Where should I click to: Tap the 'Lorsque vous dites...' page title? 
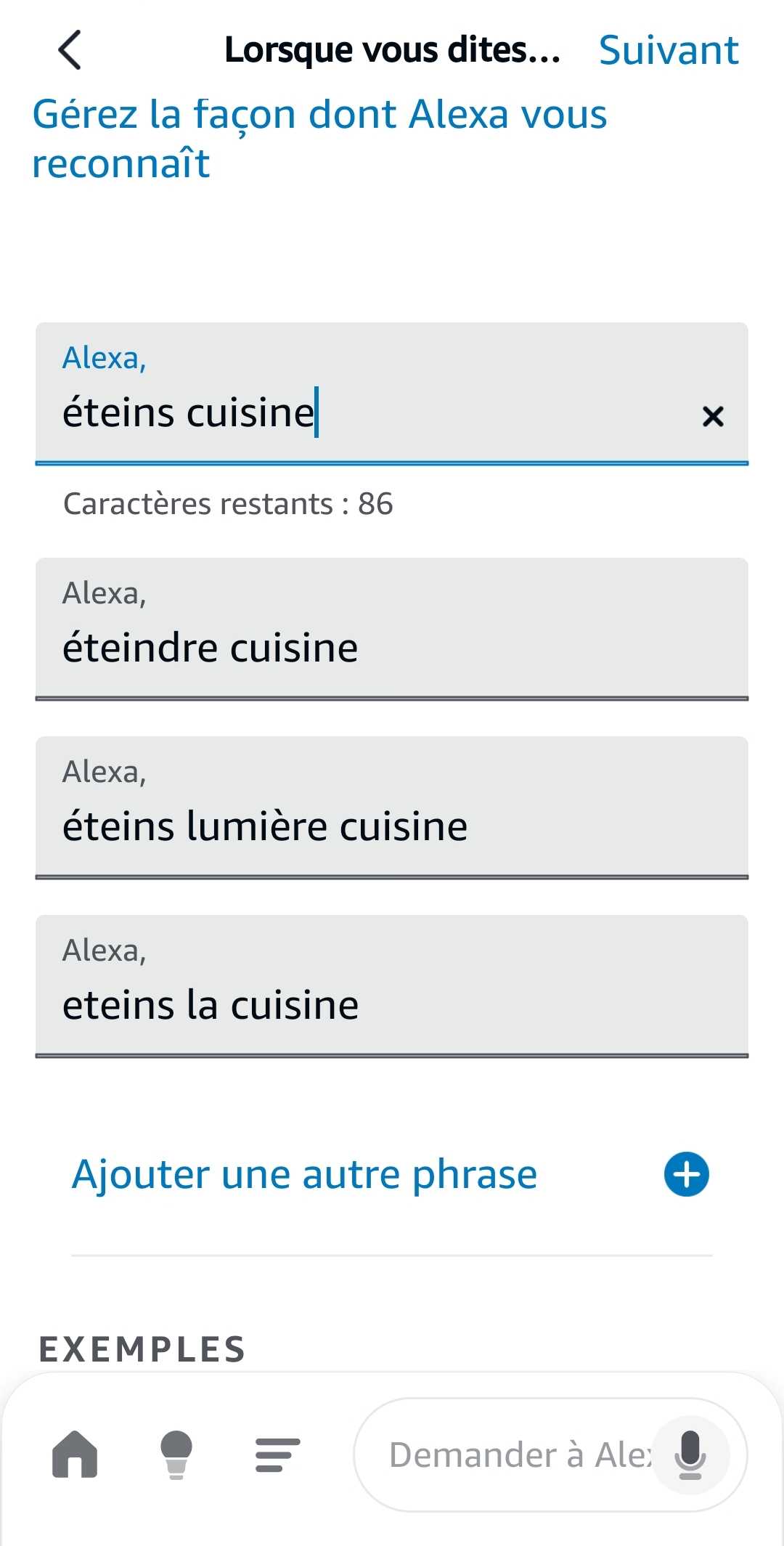click(x=392, y=50)
